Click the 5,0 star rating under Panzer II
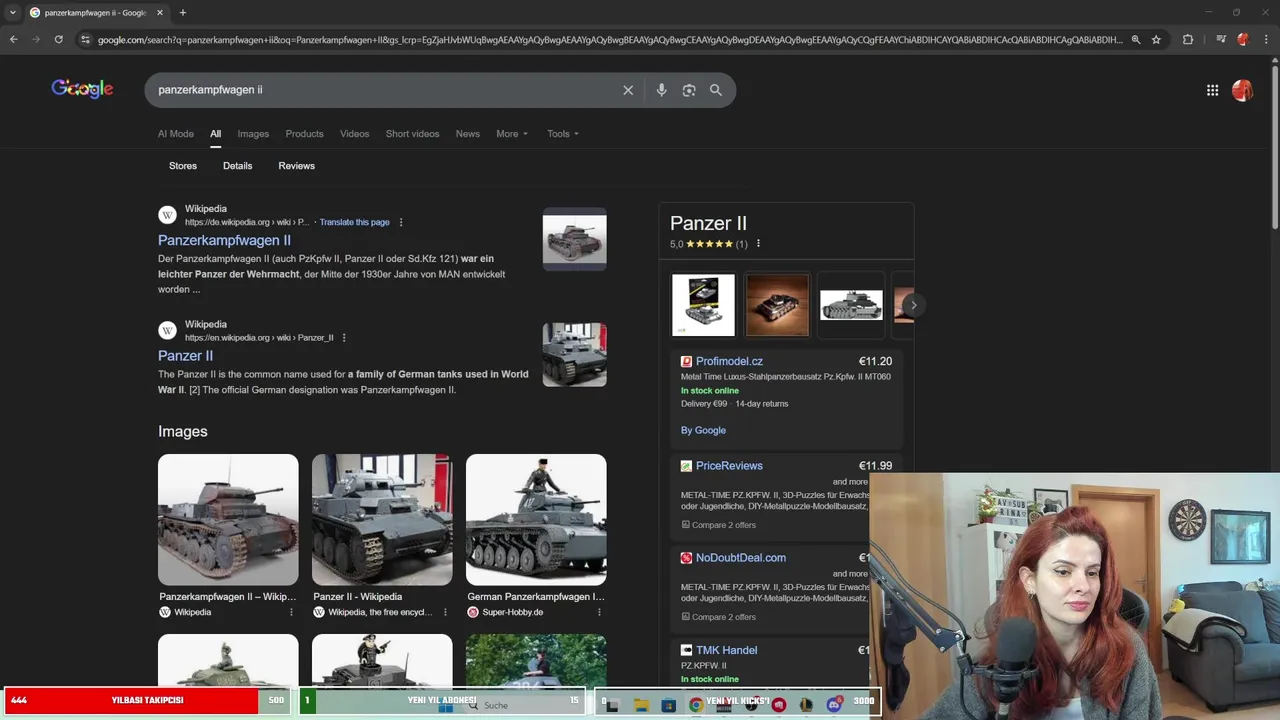This screenshot has width=1280, height=720. pyautogui.click(x=708, y=244)
